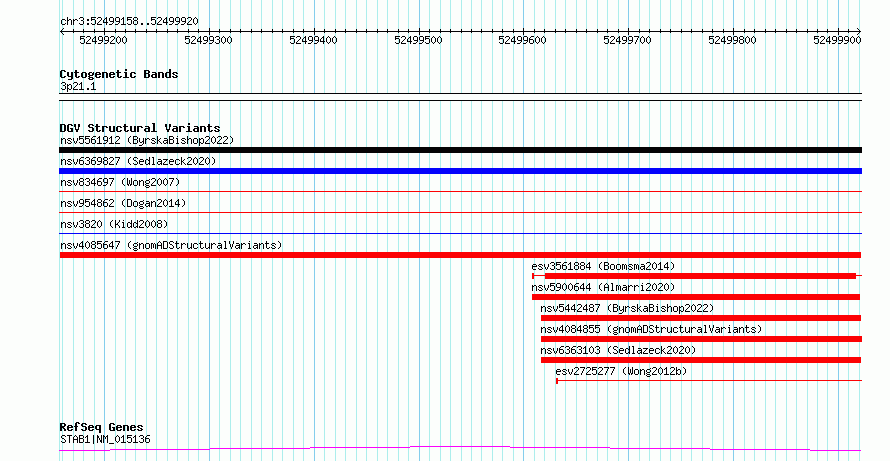890x461 pixels.
Task: Click the Cytogenetic Bands track title
Action: [119, 74]
